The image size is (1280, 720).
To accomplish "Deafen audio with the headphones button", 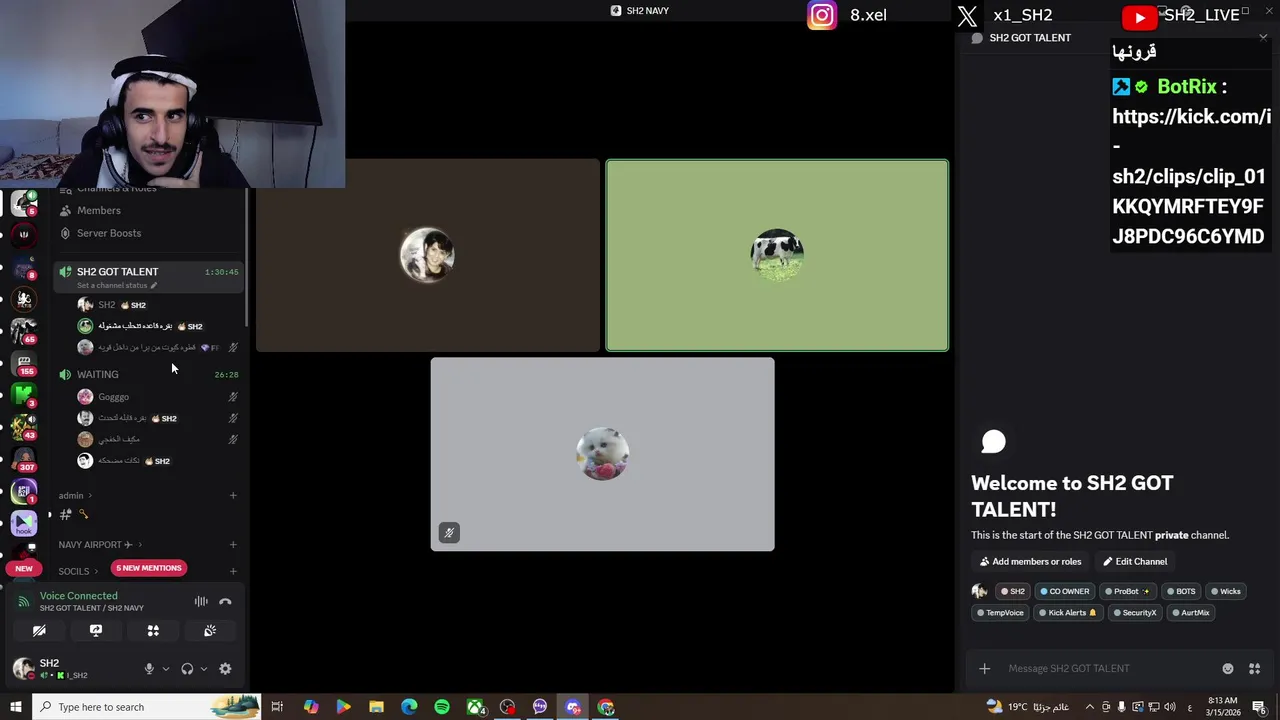I will tap(187, 669).
